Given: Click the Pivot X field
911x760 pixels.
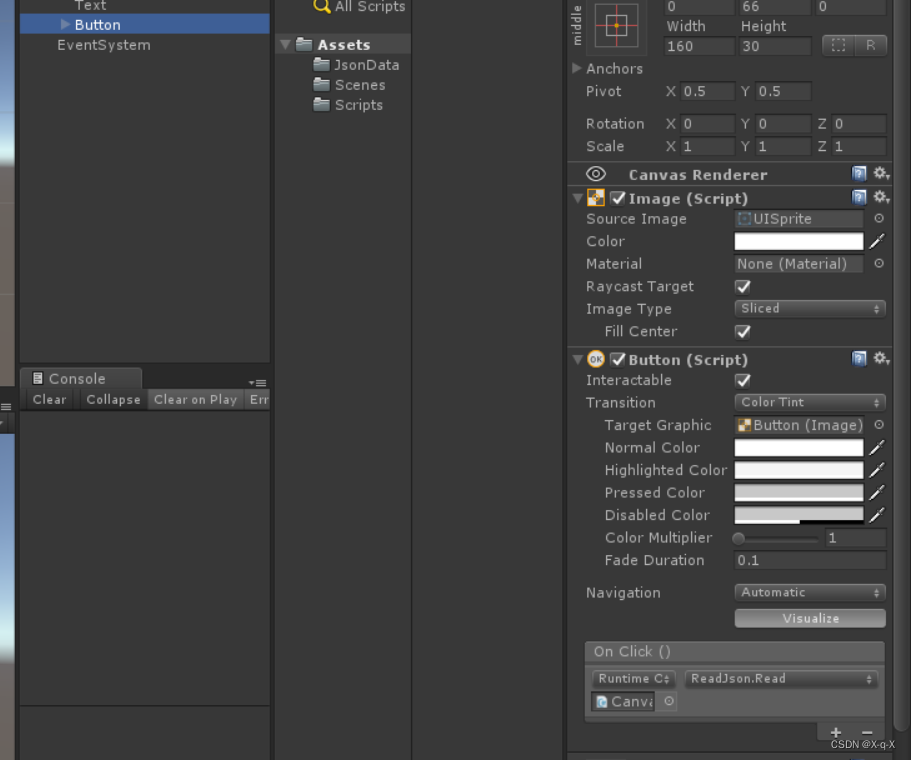Looking at the screenshot, I should (707, 91).
